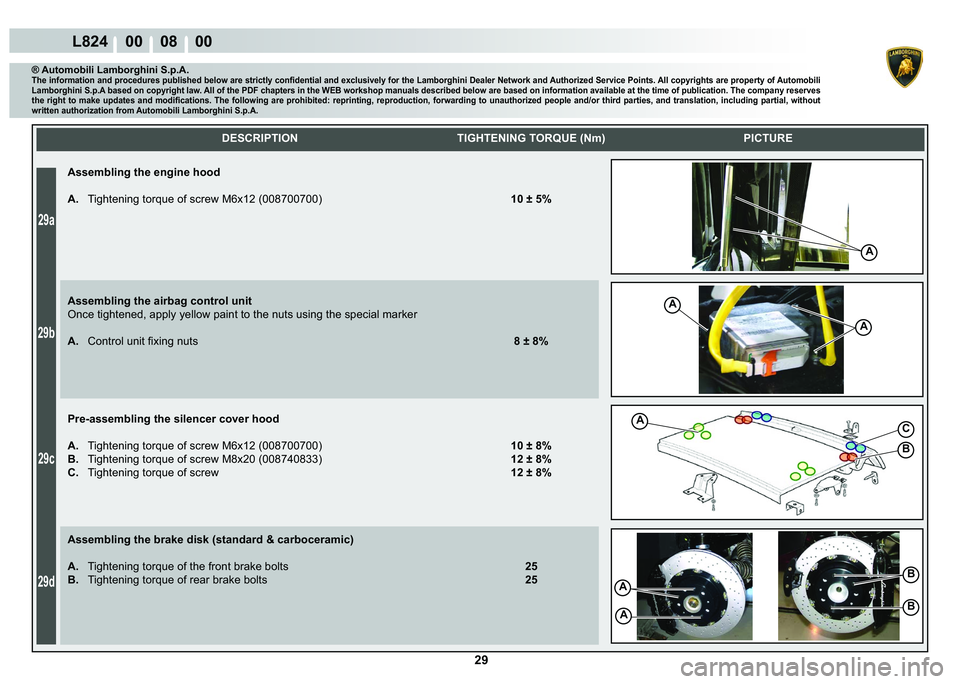Screen dimensions: 960x684
Task: Click the DESCRIPTION column header
Action: click(x=260, y=138)
